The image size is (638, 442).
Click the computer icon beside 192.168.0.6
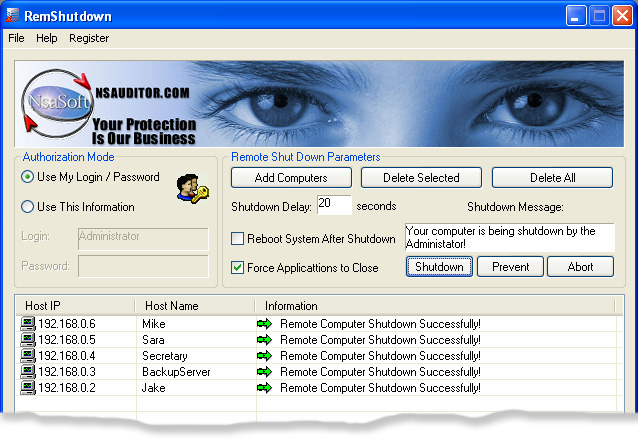pos(28,324)
